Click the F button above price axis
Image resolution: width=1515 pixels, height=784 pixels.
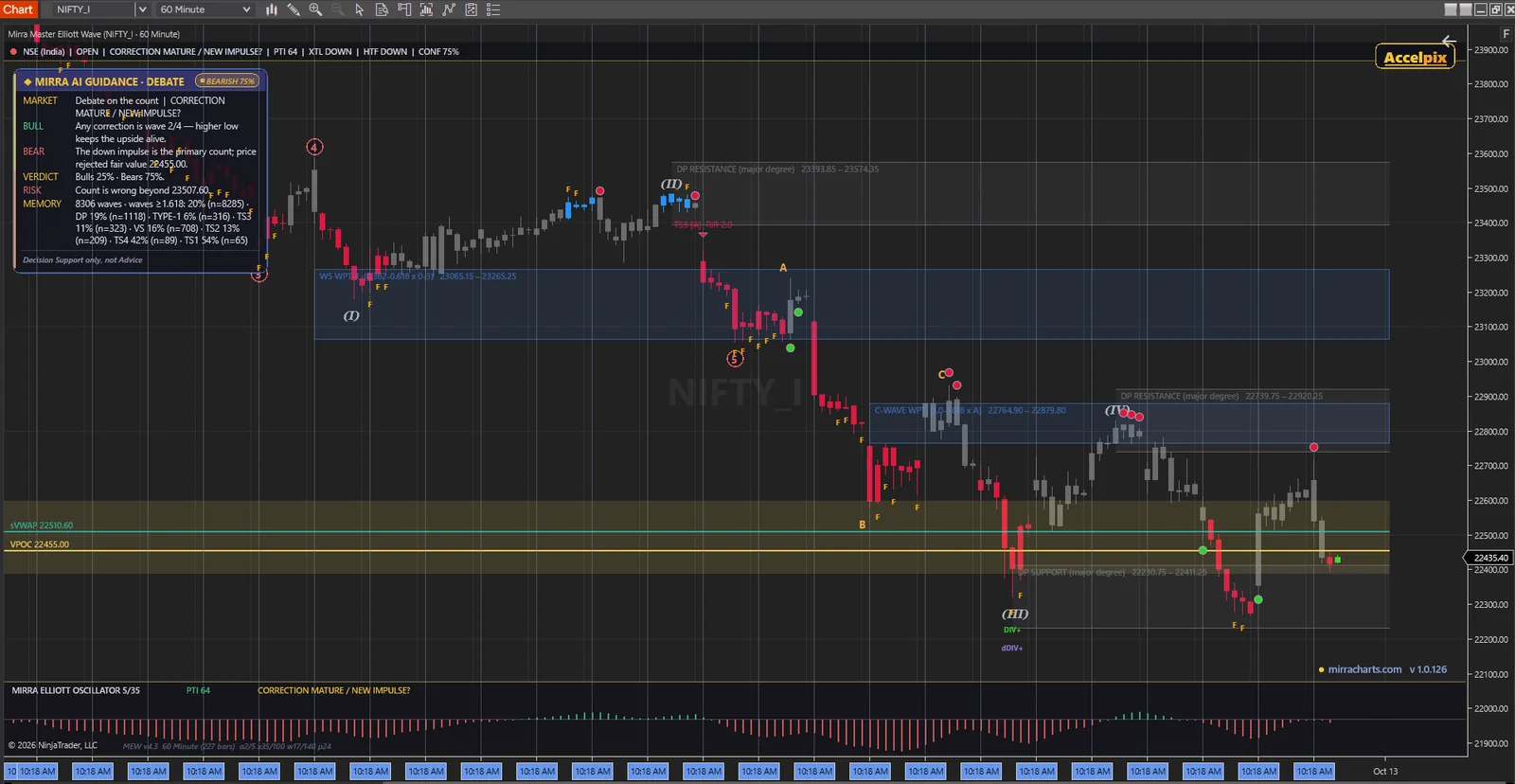(x=1506, y=33)
